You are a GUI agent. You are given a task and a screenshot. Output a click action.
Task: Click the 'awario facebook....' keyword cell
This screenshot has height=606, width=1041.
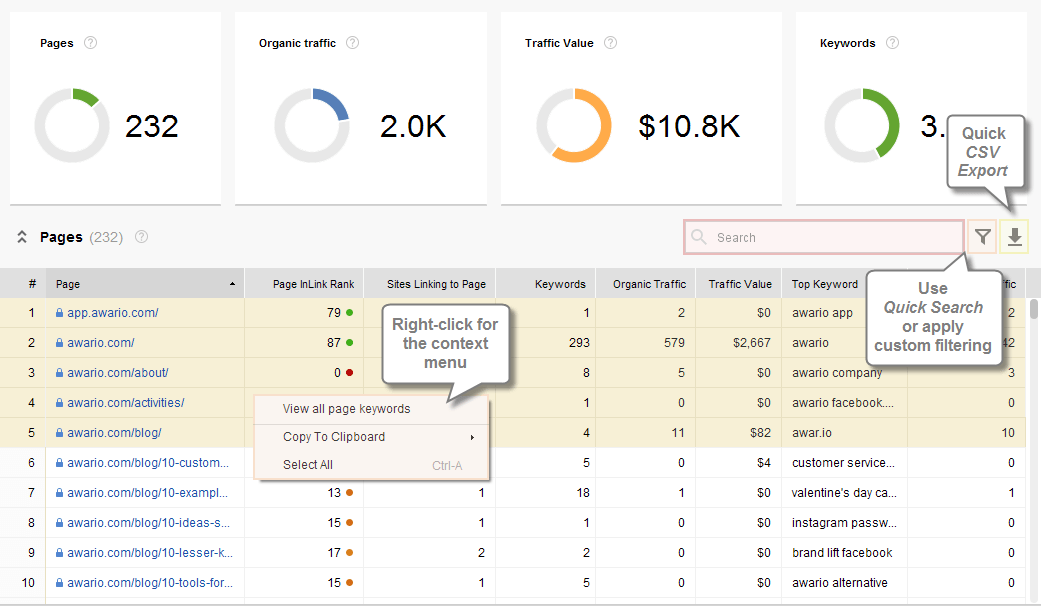point(842,403)
